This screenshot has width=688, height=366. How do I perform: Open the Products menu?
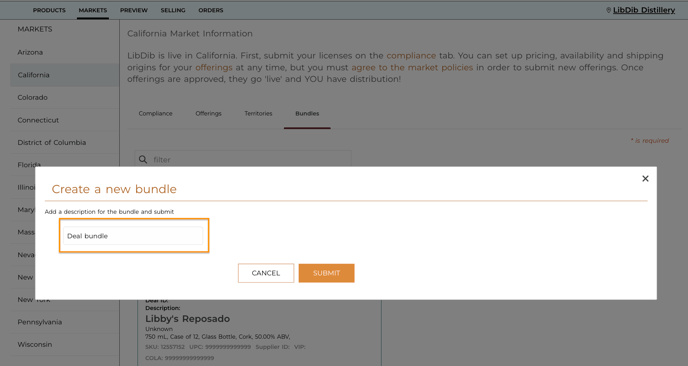pos(49,10)
